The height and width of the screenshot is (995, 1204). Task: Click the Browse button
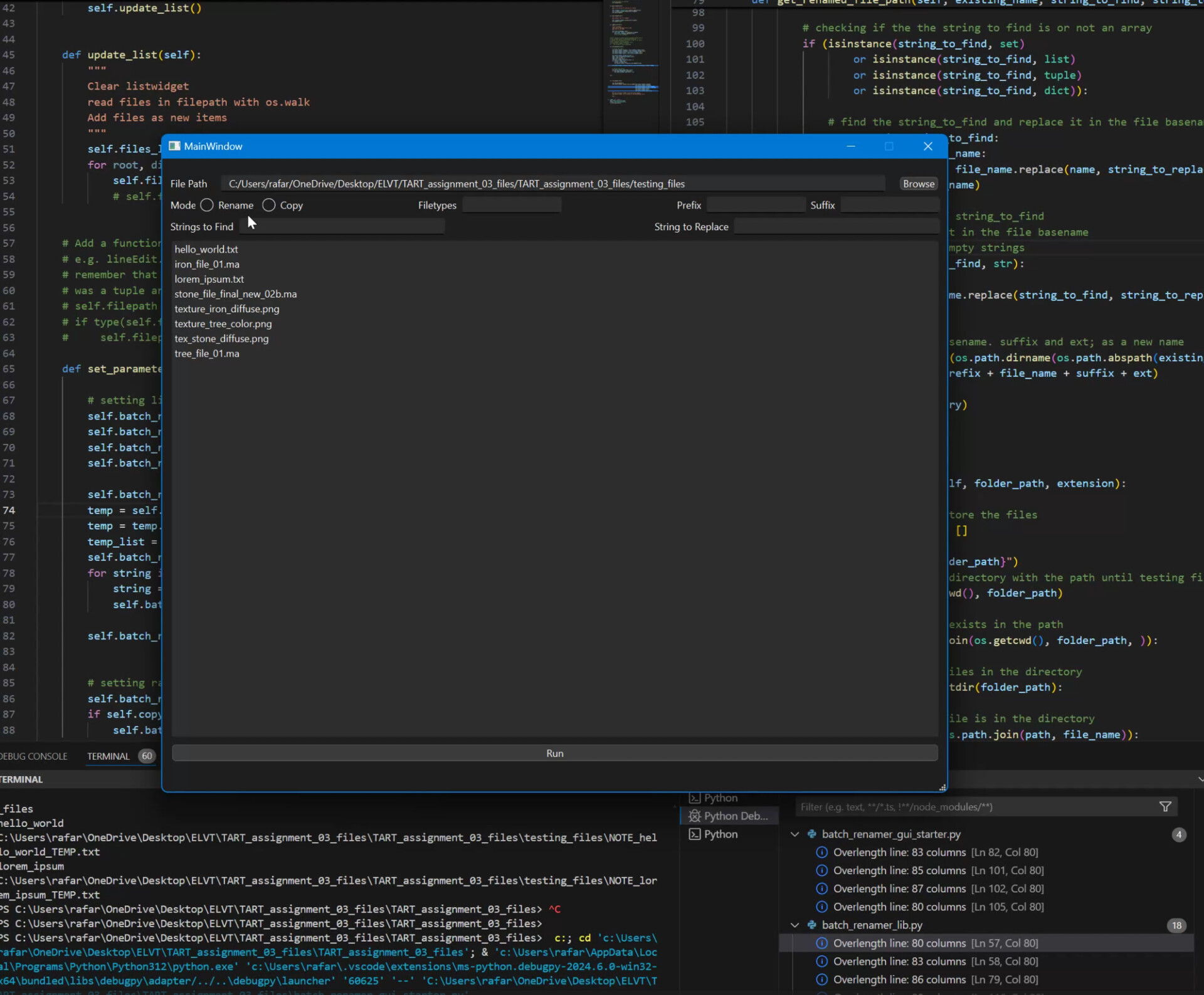pyautogui.click(x=918, y=184)
